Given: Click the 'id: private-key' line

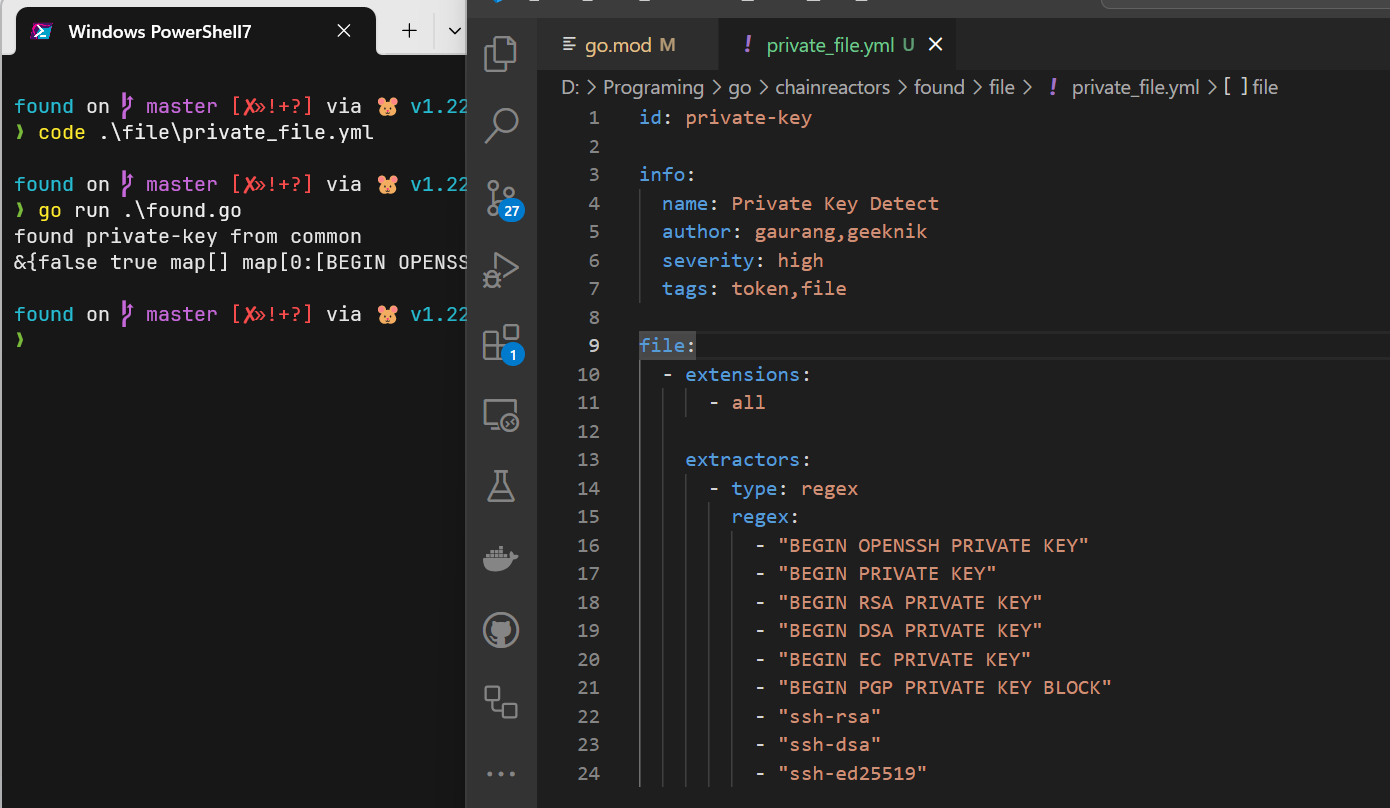Looking at the screenshot, I should point(725,118).
